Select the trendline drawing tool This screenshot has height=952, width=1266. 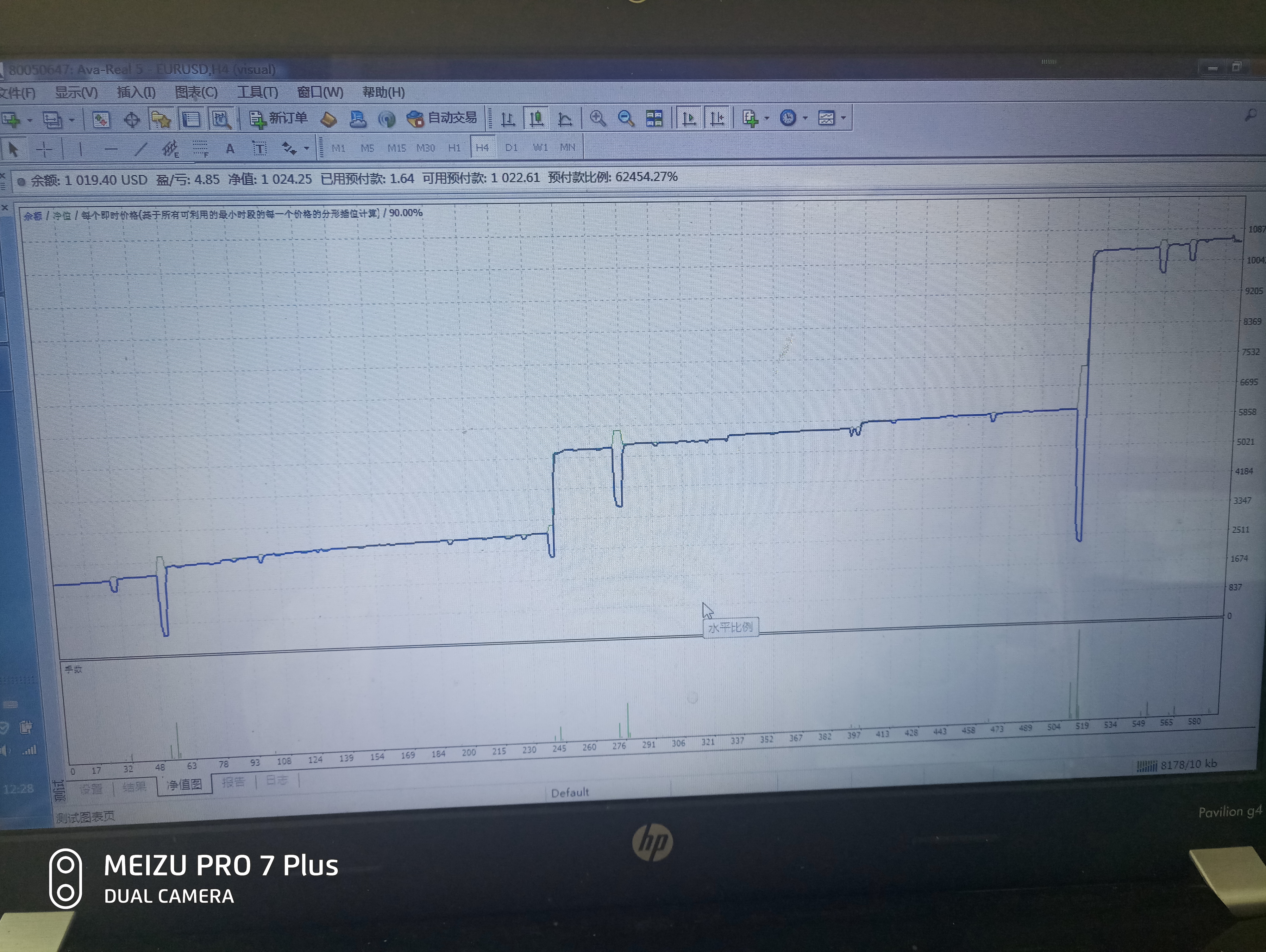[x=140, y=149]
